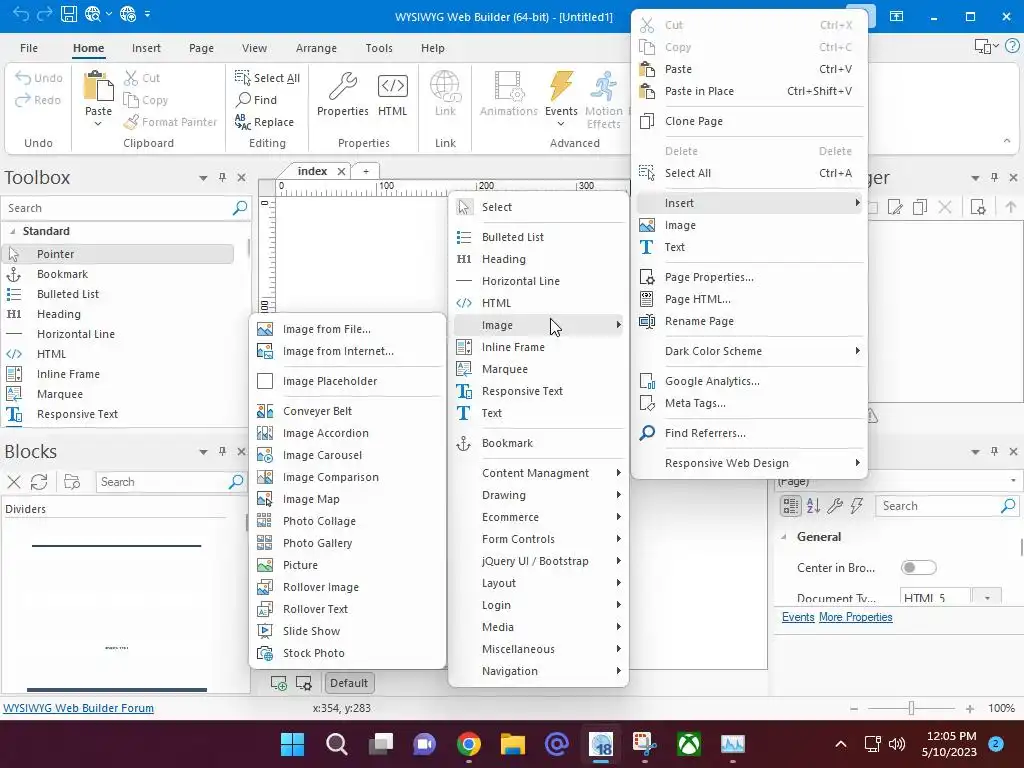1024x768 pixels.
Task: Click alphabetical sort icon in properties panel
Action: point(813,505)
